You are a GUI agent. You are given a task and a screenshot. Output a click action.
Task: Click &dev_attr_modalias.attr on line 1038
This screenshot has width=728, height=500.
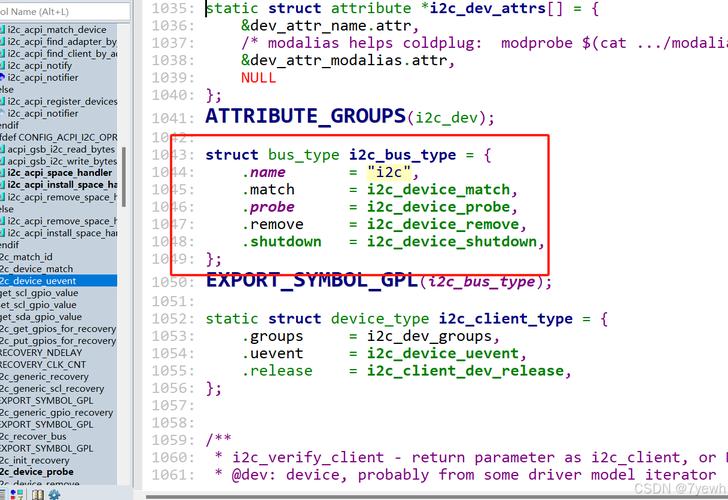[x=344, y=60]
